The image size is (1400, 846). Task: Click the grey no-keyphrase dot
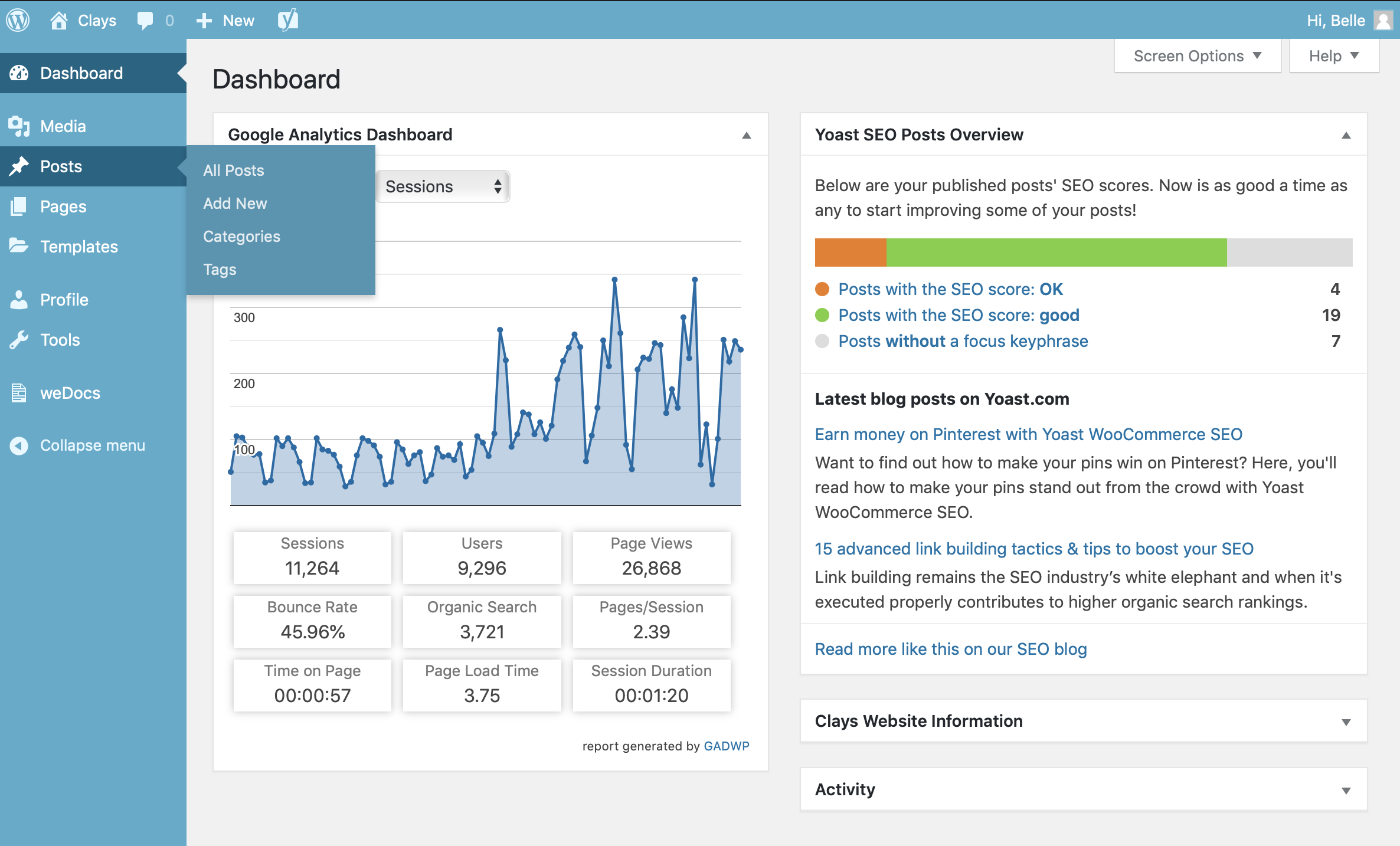pyautogui.click(x=822, y=341)
